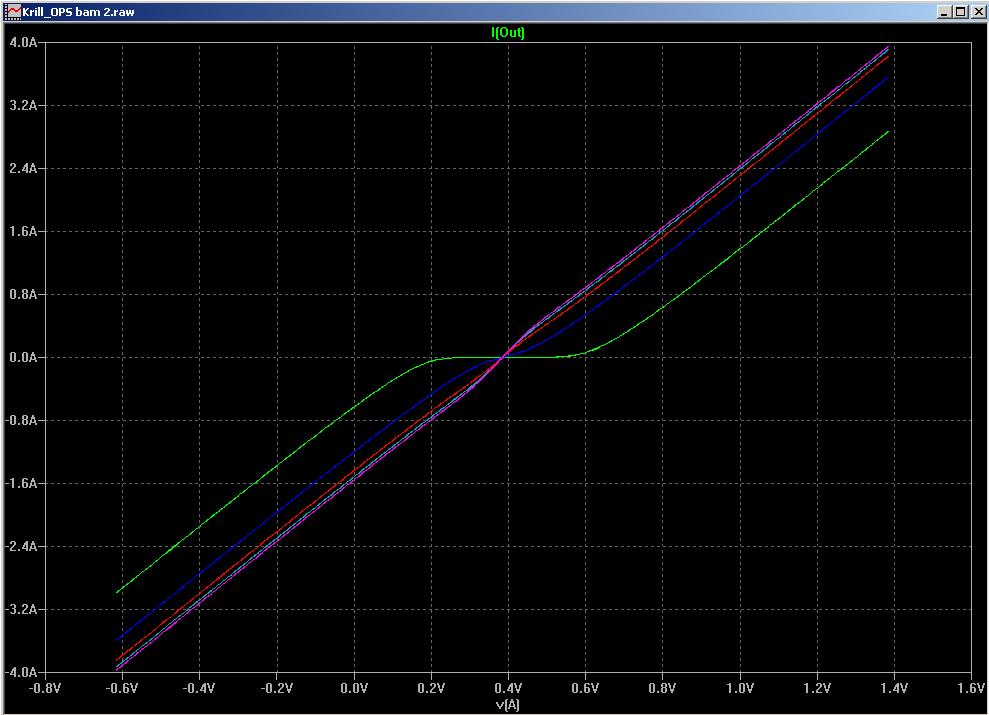Close the Krill_OPS bam 2.raw window

point(976,11)
